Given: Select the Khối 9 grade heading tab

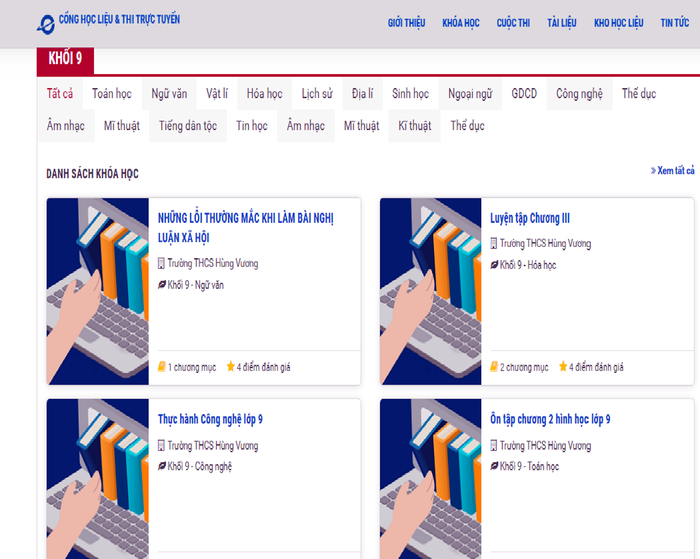Looking at the screenshot, I should (66, 59).
